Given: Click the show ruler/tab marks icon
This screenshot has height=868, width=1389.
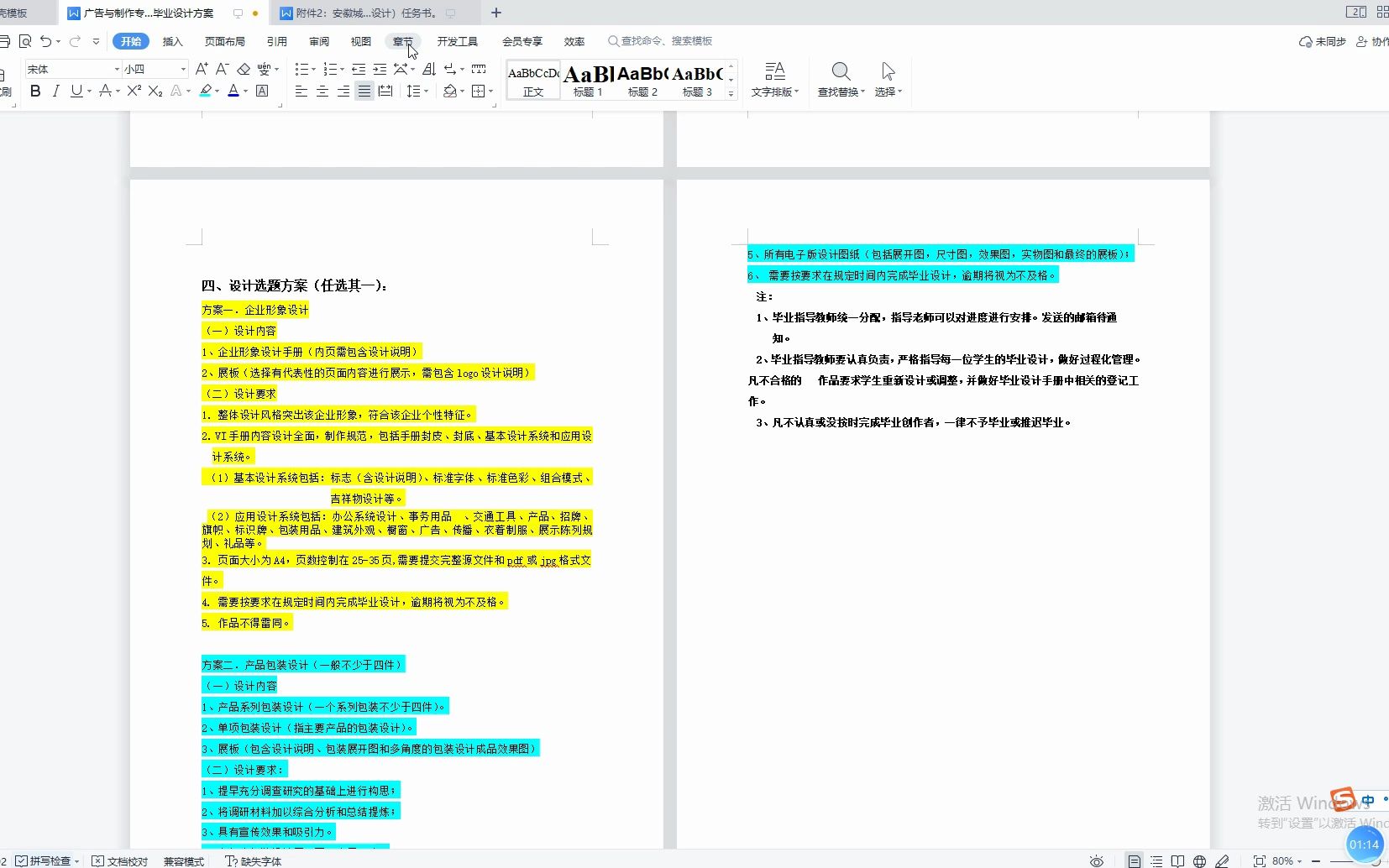Looking at the screenshot, I should [479, 69].
